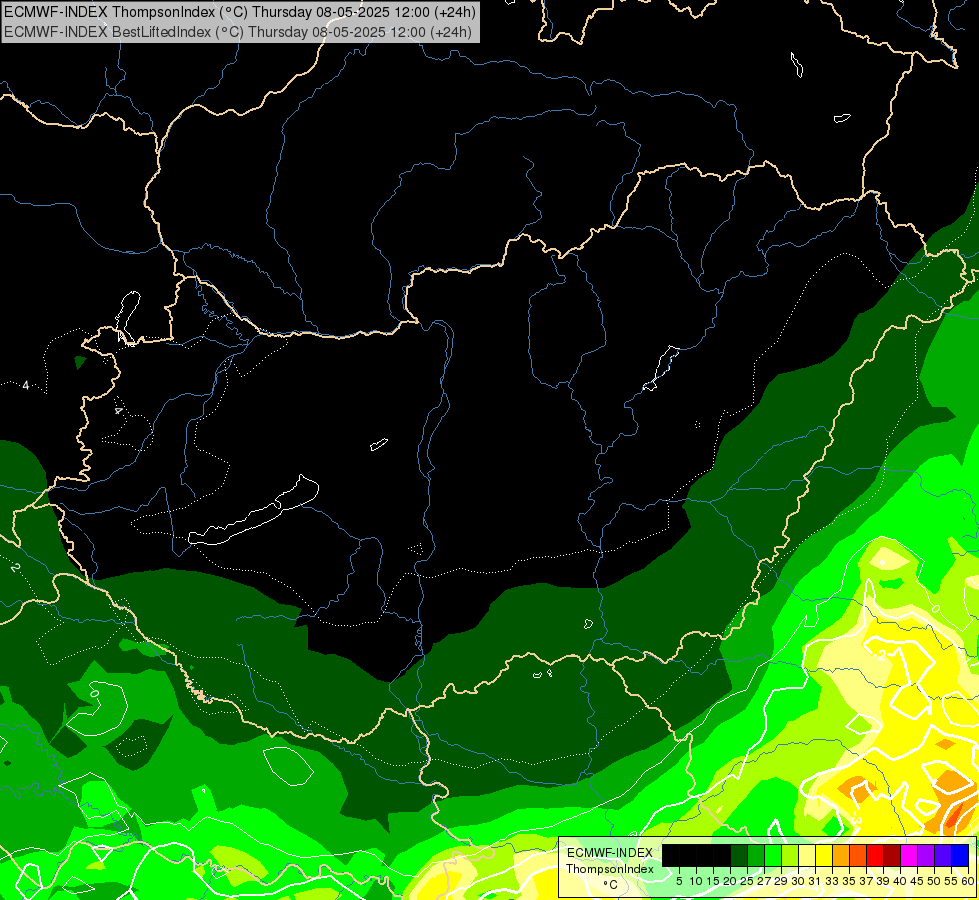Click the dark green 20–25 legend swatch
Screen dimensions: 979x900
pyautogui.click(x=739, y=856)
